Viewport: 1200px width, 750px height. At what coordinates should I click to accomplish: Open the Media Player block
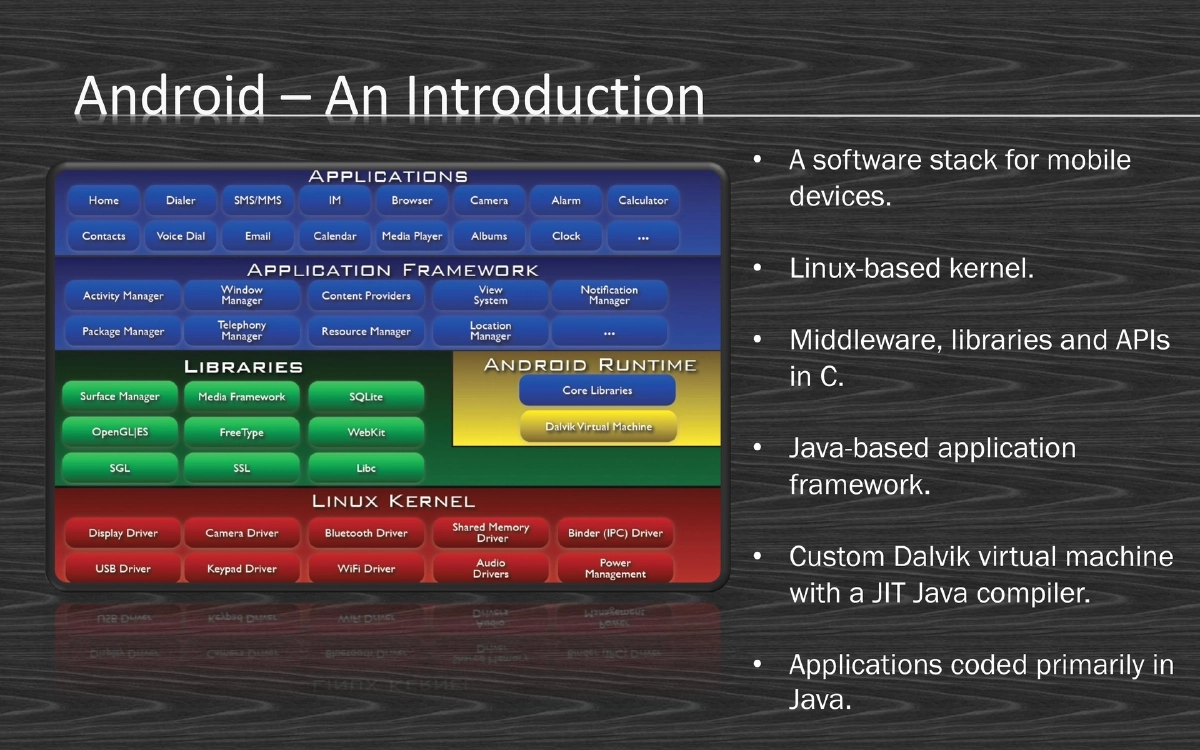(411, 236)
